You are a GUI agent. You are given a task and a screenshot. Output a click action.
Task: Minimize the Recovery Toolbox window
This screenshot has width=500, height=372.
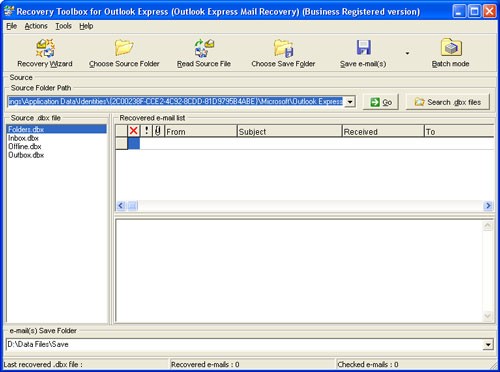(459, 12)
